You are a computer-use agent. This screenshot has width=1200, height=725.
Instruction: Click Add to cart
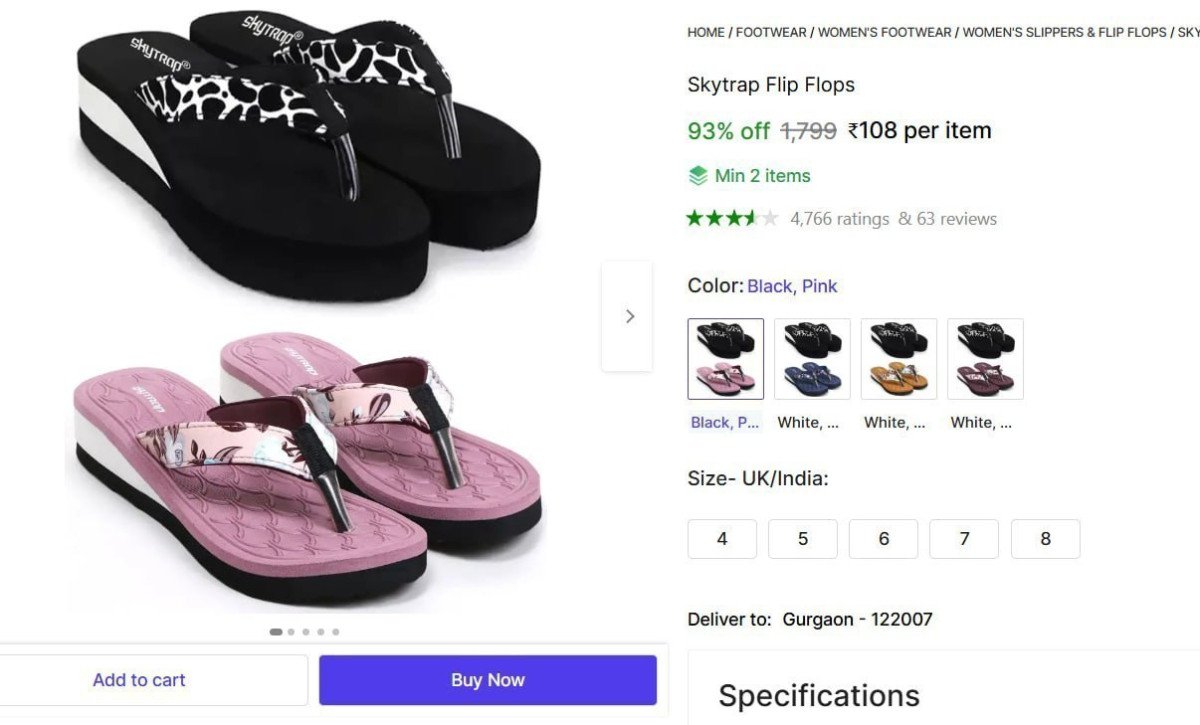coord(140,680)
